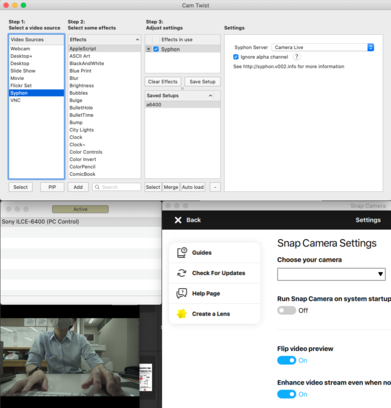Select BlackAndWhite effect

click(104, 63)
